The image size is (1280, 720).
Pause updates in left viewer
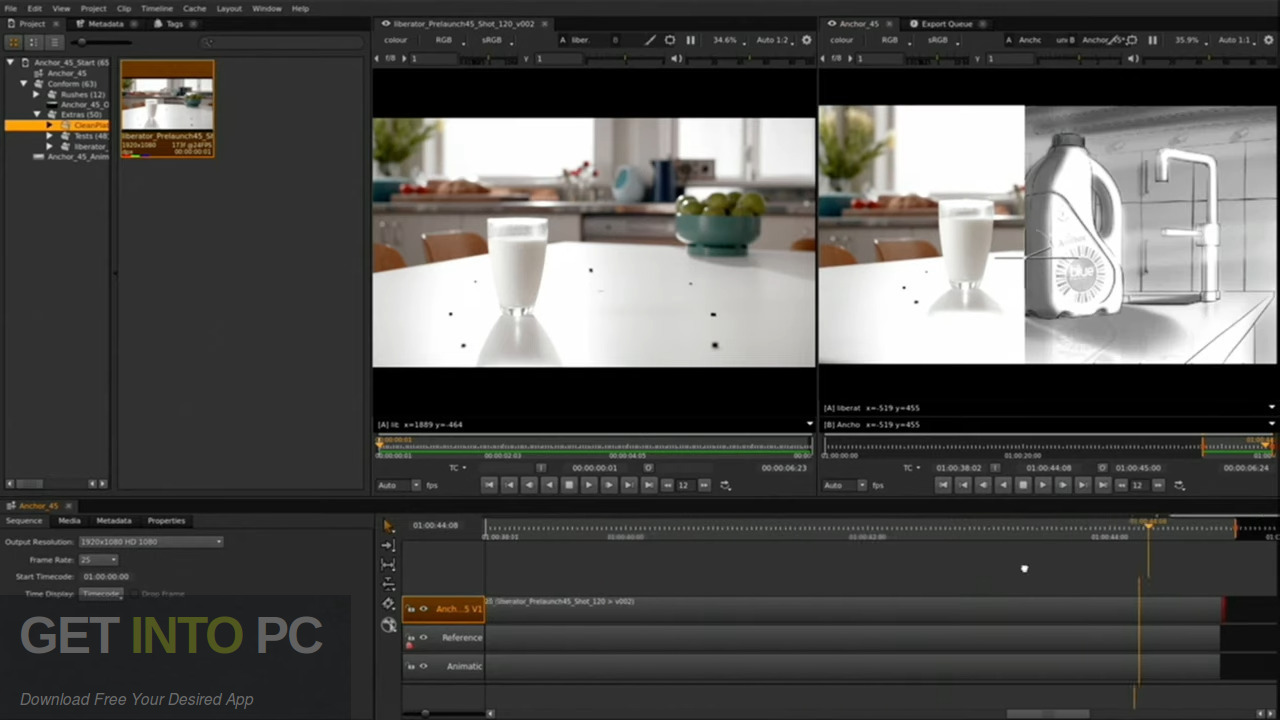[x=690, y=40]
